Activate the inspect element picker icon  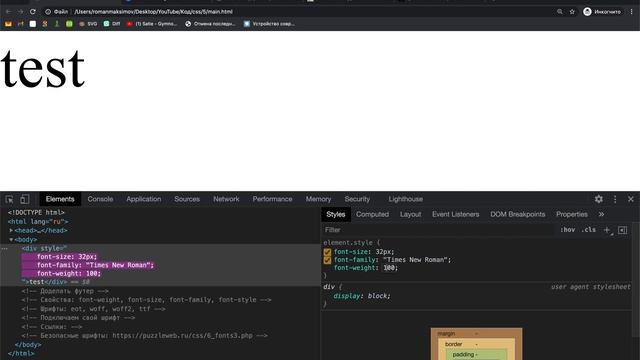point(9,199)
